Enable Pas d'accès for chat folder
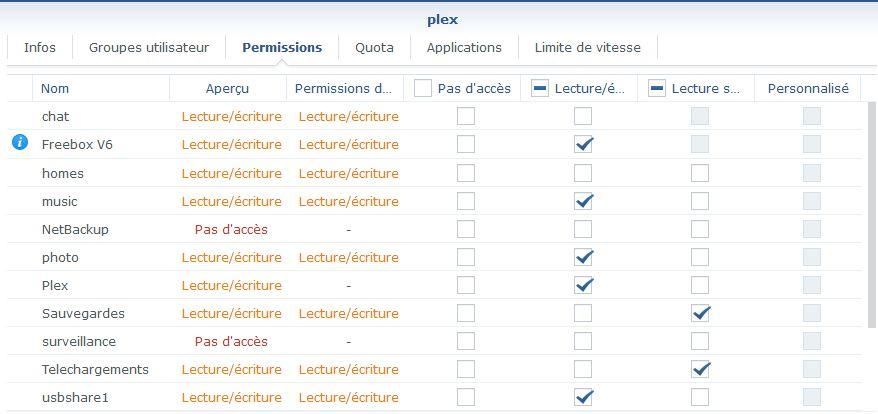This screenshot has height=414, width=878. 466,116
